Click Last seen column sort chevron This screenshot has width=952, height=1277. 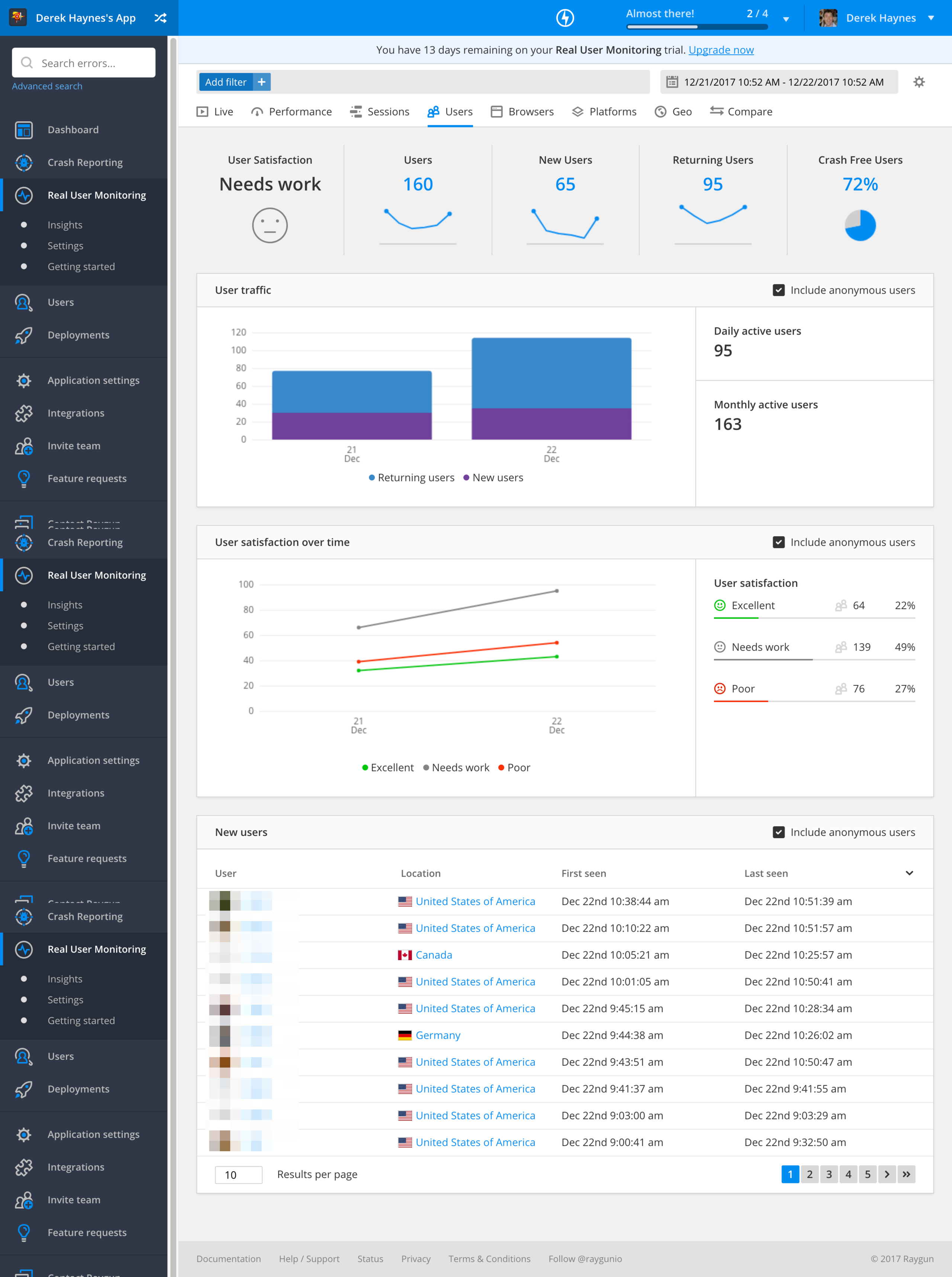(909, 873)
